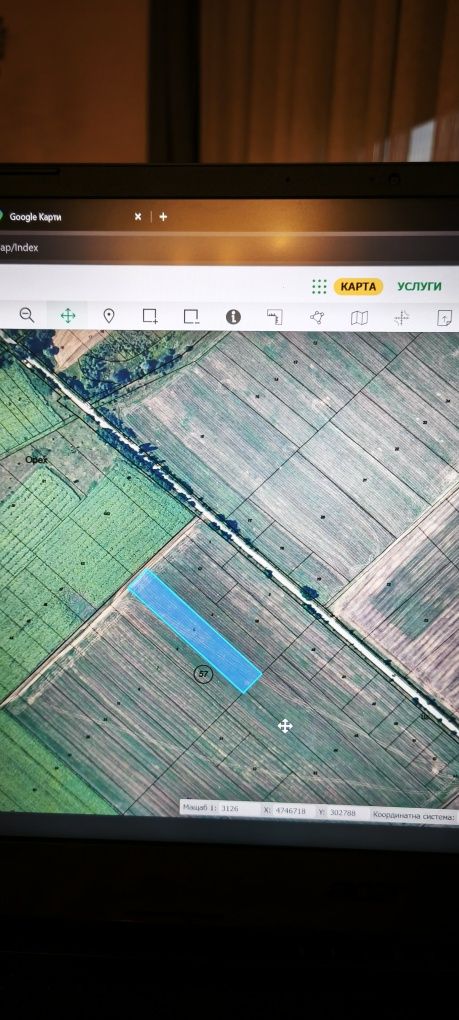459x1020 pixels.
Task: Click the highlighted blue parcel
Action: coord(195,630)
